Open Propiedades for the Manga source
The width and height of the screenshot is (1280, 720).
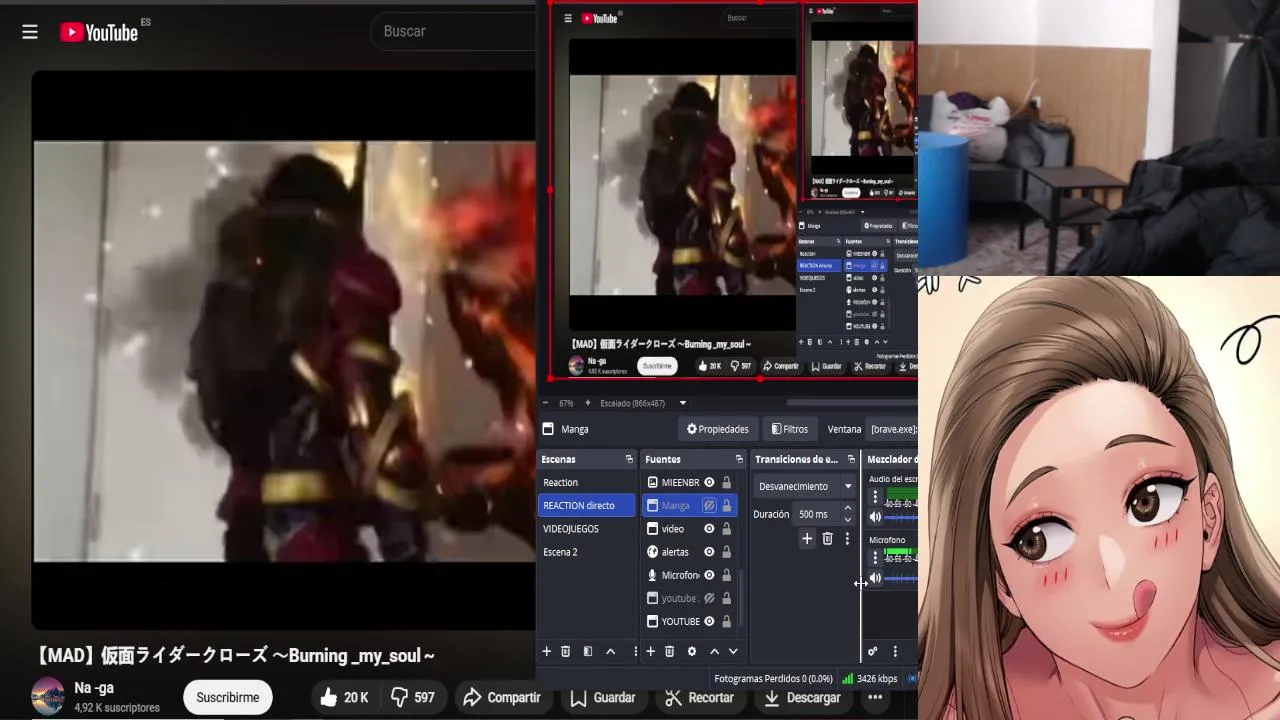click(717, 429)
